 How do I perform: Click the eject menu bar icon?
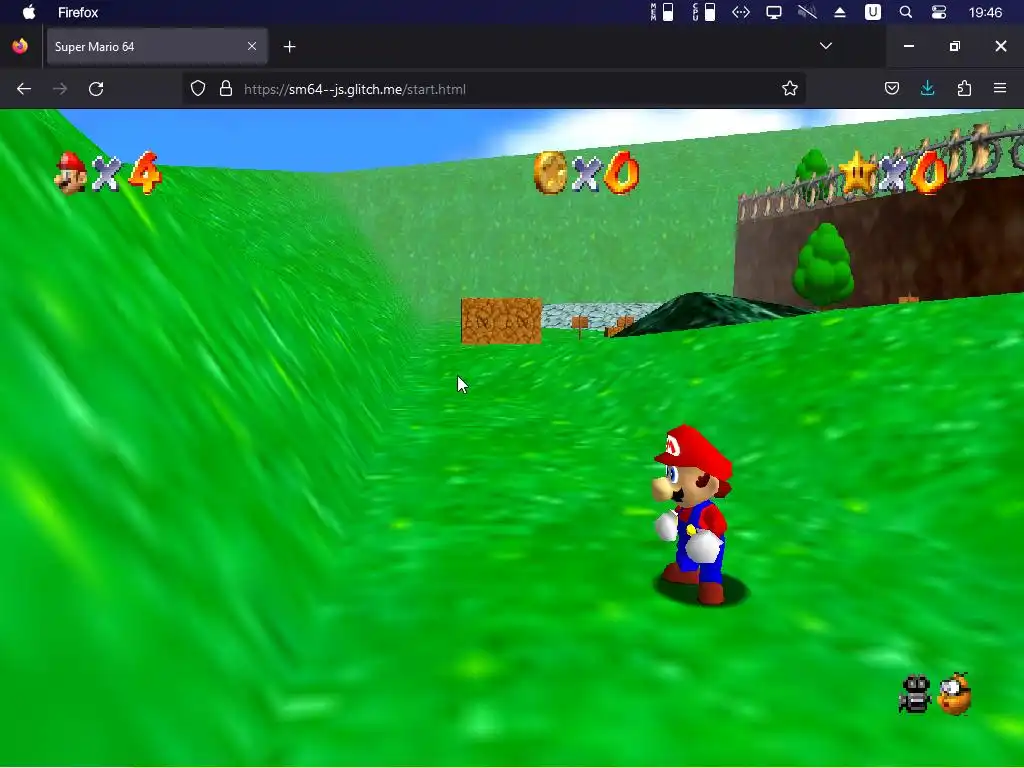(x=840, y=12)
